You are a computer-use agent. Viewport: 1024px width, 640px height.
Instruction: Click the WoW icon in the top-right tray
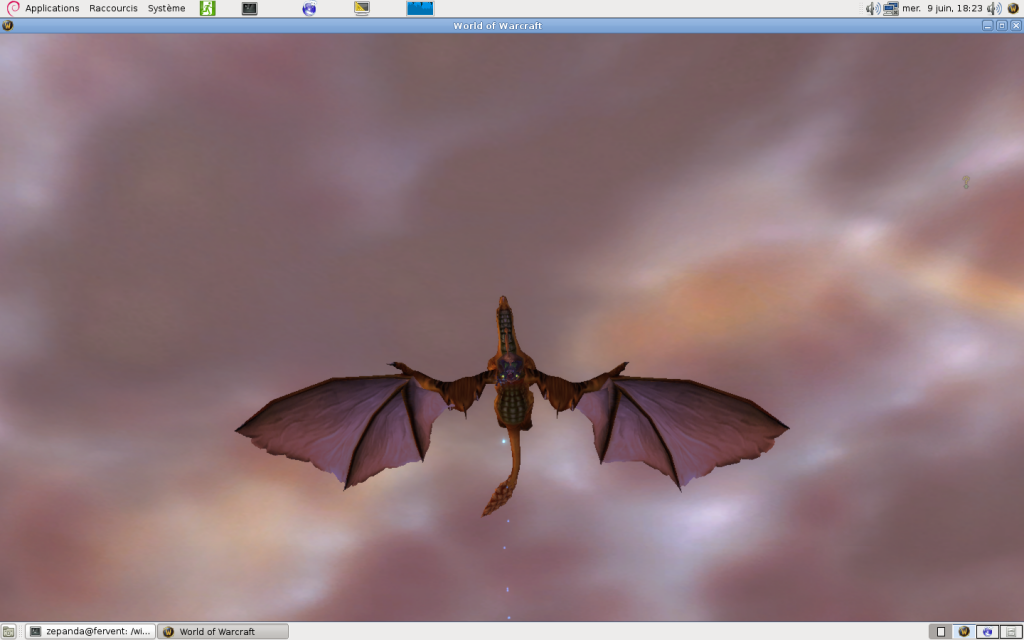(1013, 8)
